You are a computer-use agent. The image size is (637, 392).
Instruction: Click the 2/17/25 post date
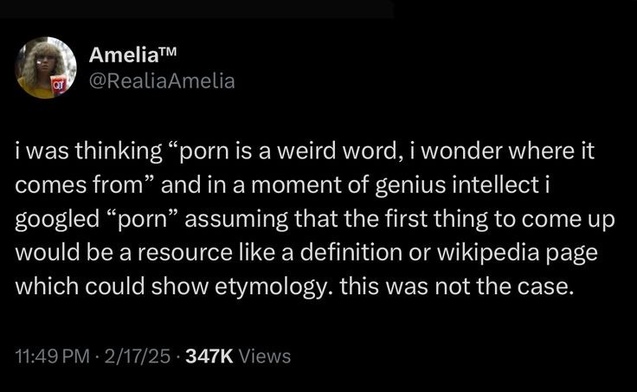tap(137, 356)
